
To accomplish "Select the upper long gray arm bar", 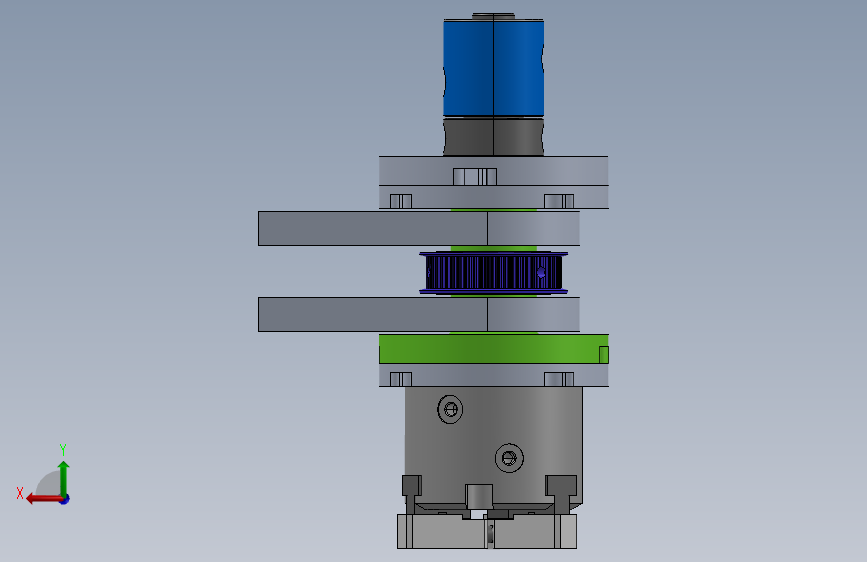I will [419, 228].
